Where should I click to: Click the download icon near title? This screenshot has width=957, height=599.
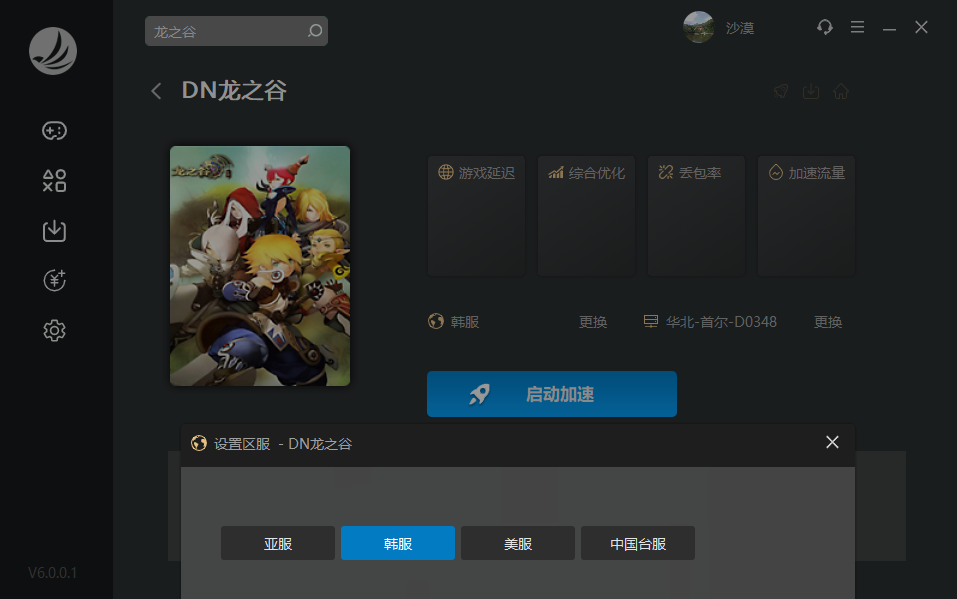(811, 91)
